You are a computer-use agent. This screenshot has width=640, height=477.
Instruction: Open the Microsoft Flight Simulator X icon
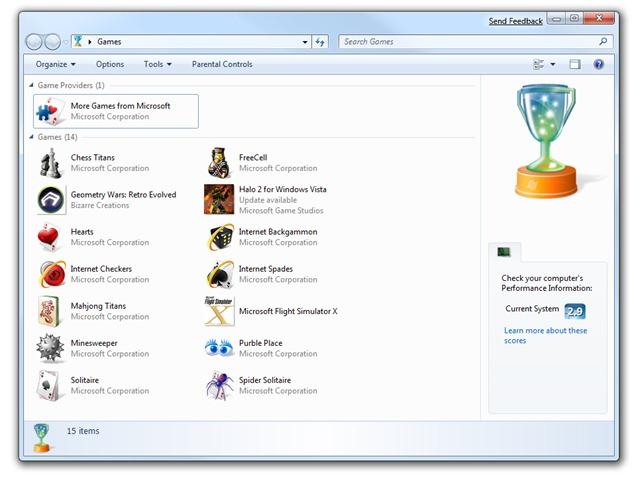pos(219,311)
